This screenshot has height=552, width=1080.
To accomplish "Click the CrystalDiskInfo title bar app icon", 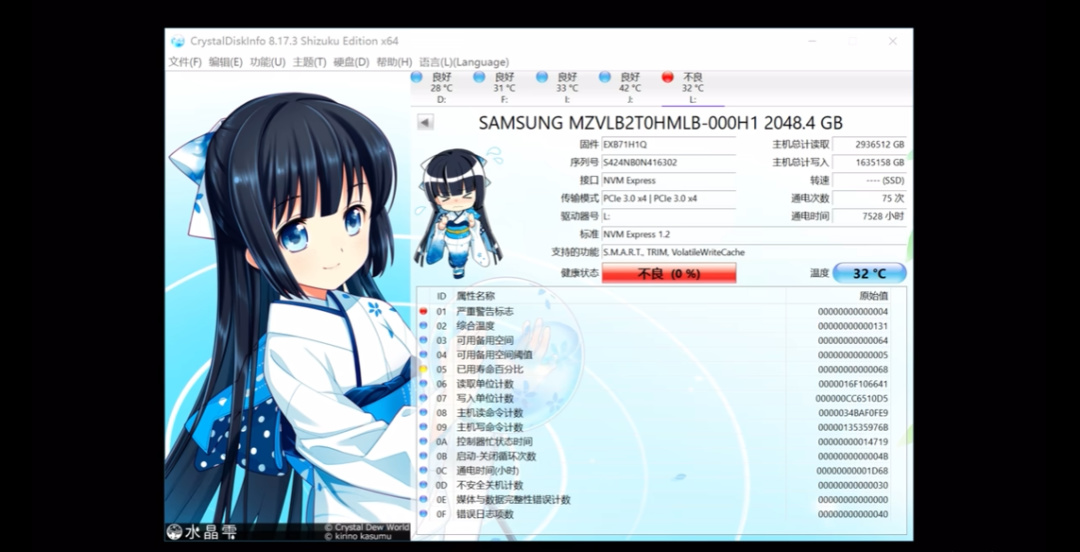I will coord(178,41).
